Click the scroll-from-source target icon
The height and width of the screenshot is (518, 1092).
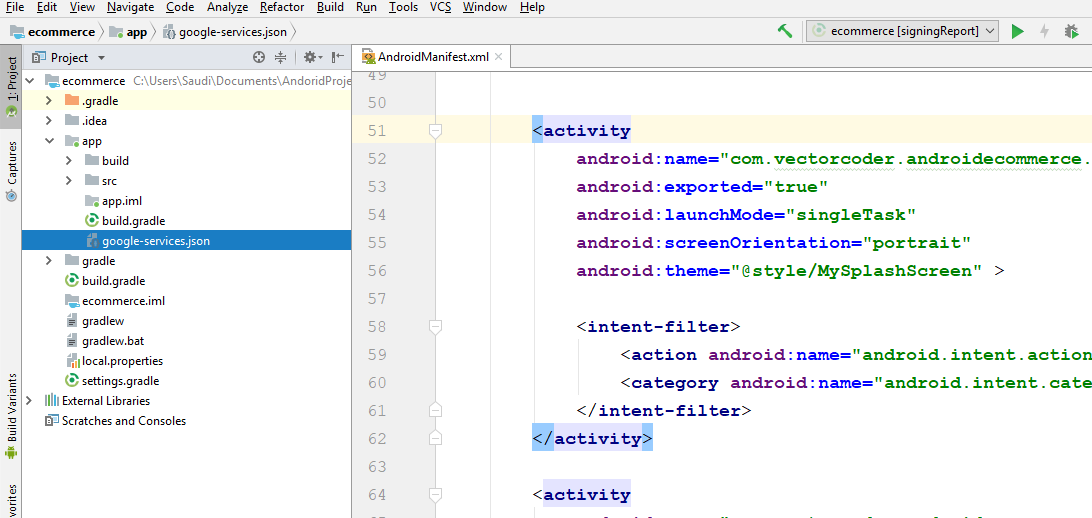point(259,58)
